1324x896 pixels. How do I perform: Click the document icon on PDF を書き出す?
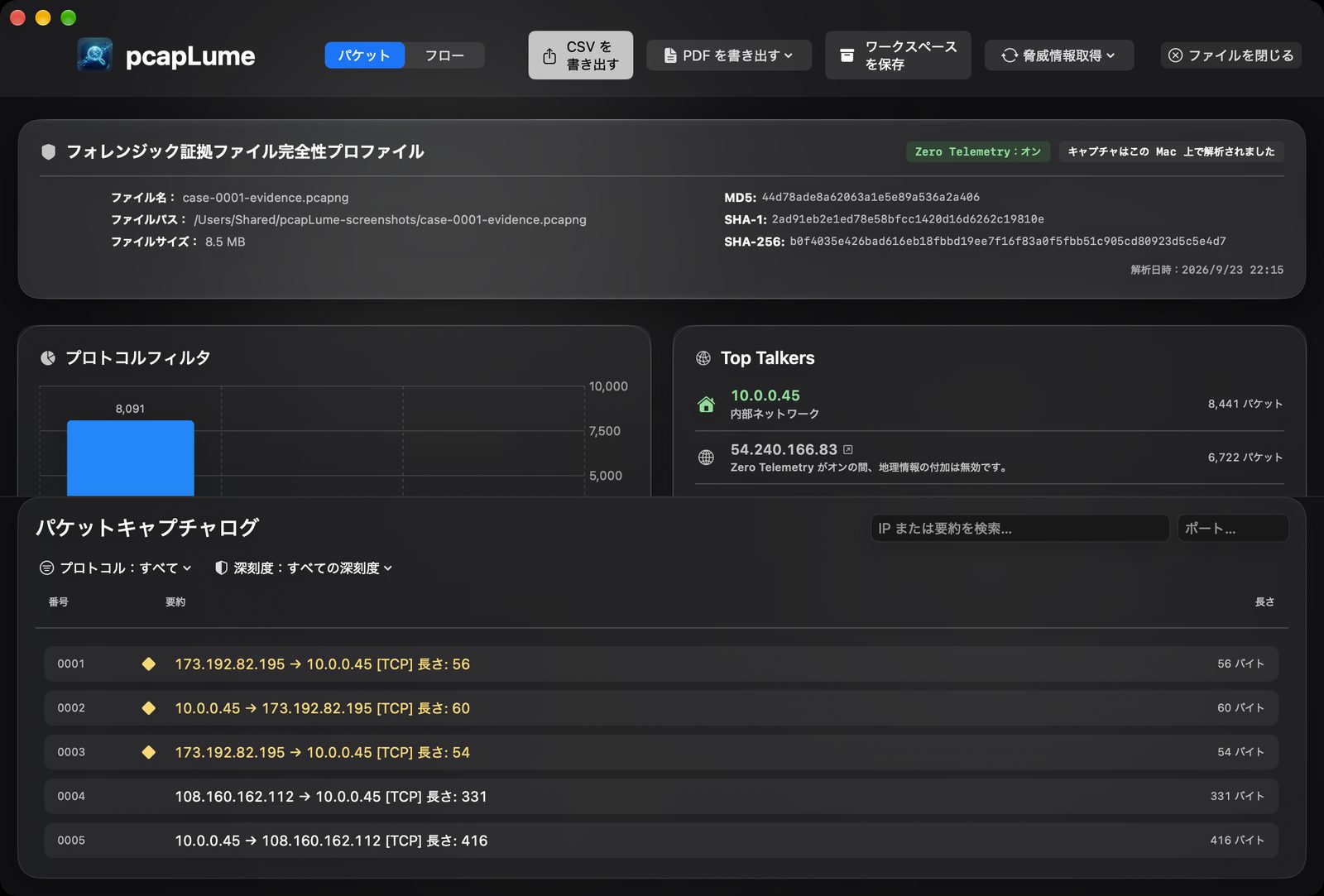coord(670,55)
